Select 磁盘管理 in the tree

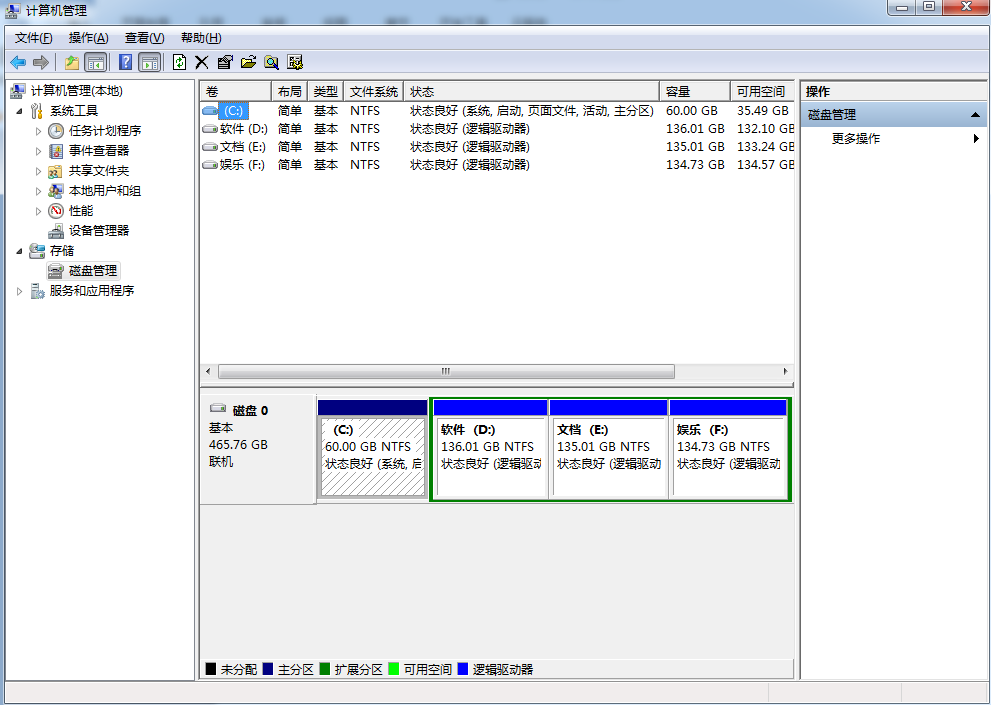click(x=93, y=271)
